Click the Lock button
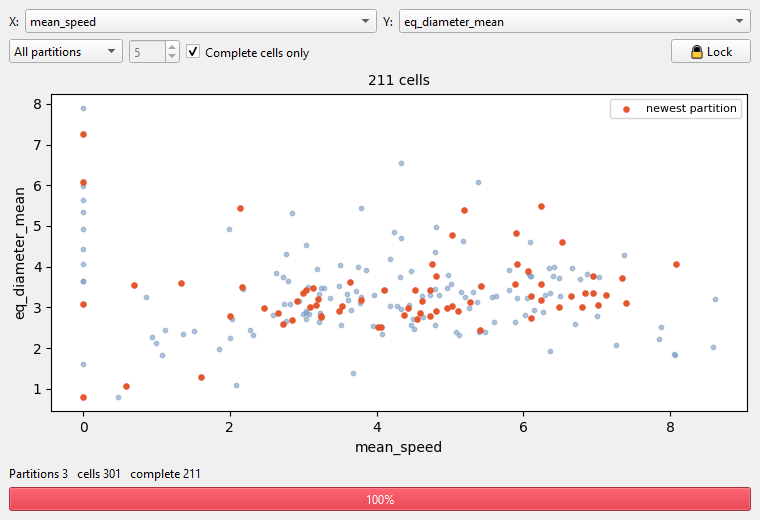The width and height of the screenshot is (760, 520). pos(711,51)
